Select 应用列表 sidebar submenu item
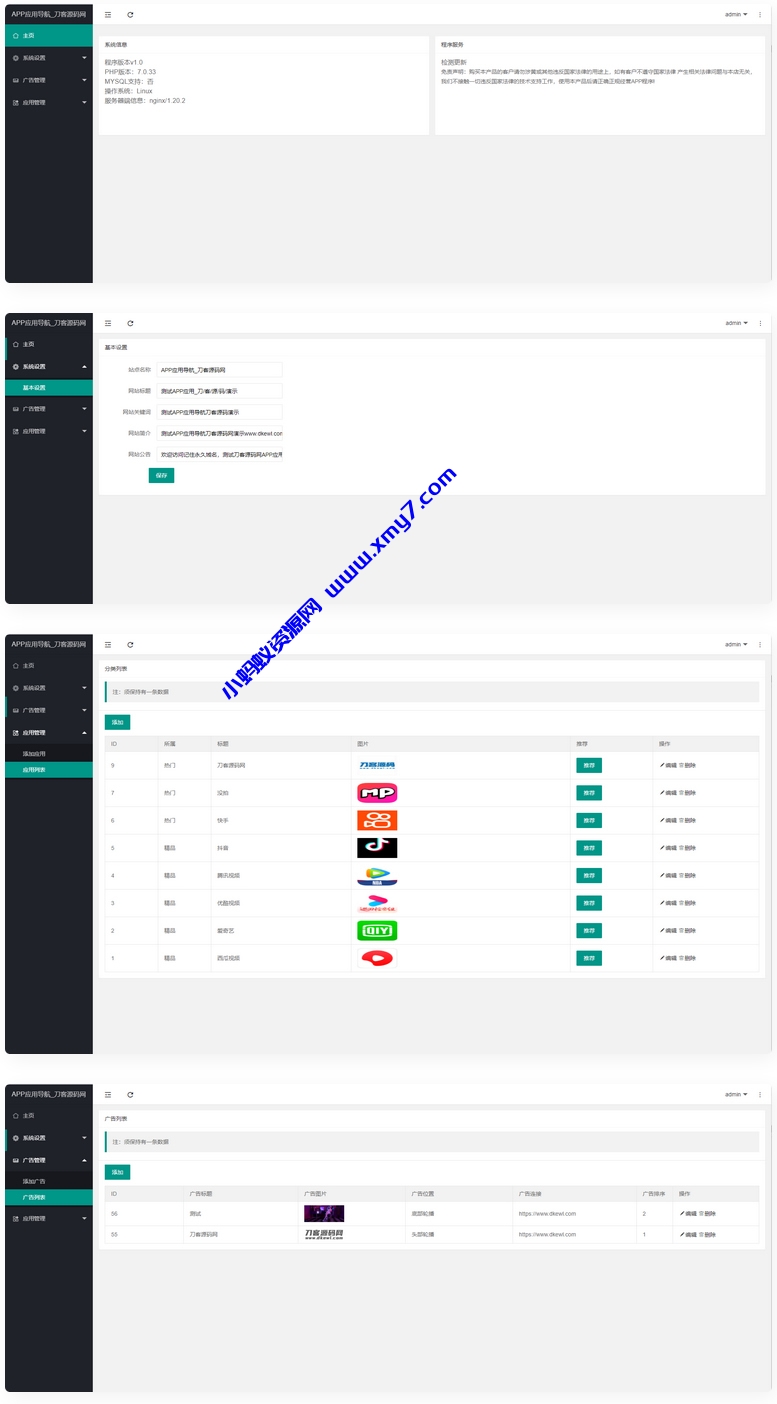 click(x=49, y=770)
